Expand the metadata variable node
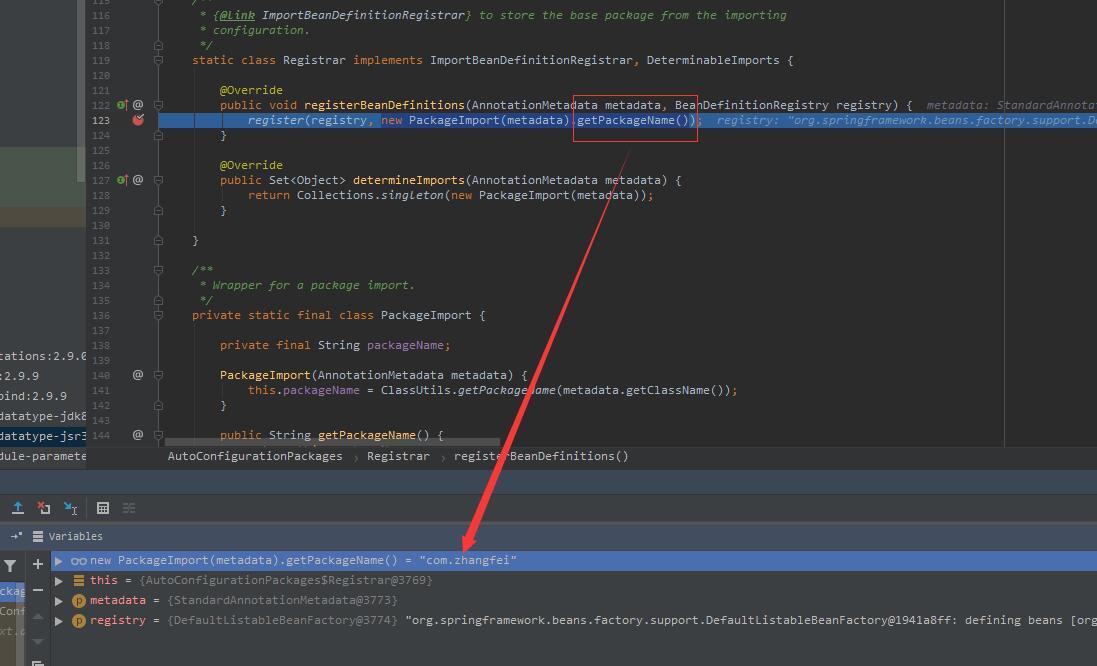This screenshot has width=1097, height=666. 59,600
